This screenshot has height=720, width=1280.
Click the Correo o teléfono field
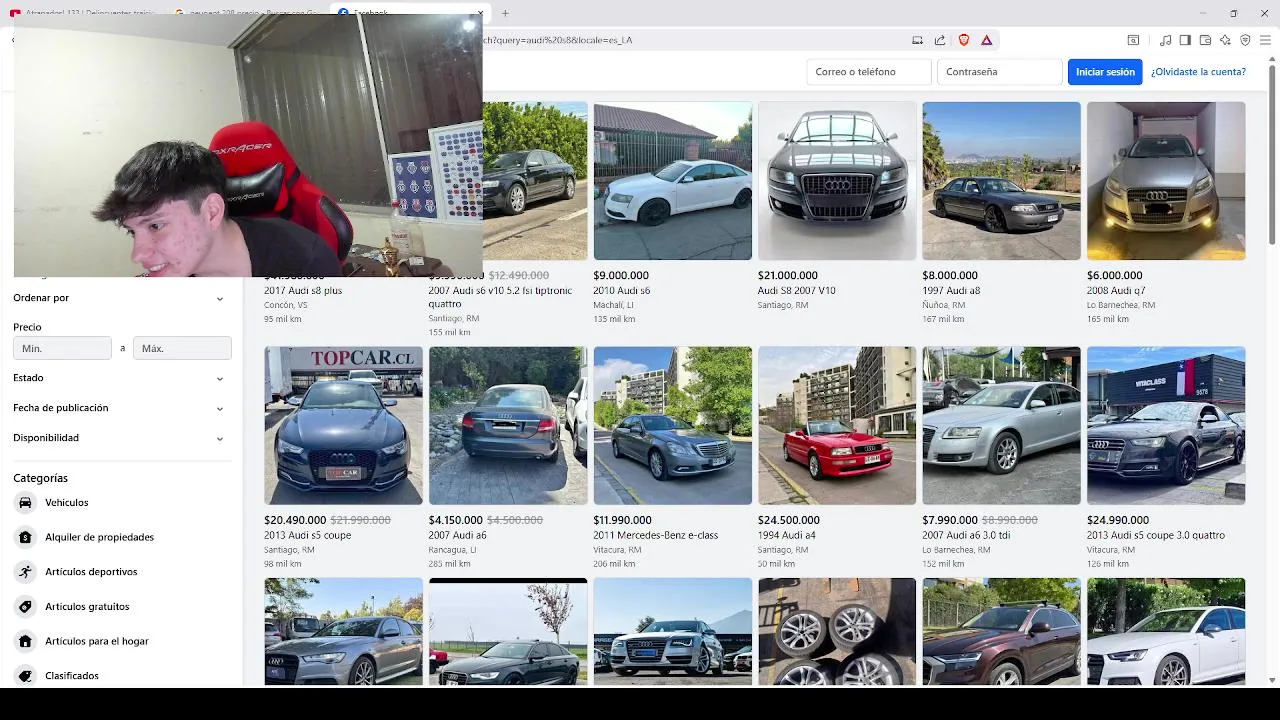click(869, 72)
